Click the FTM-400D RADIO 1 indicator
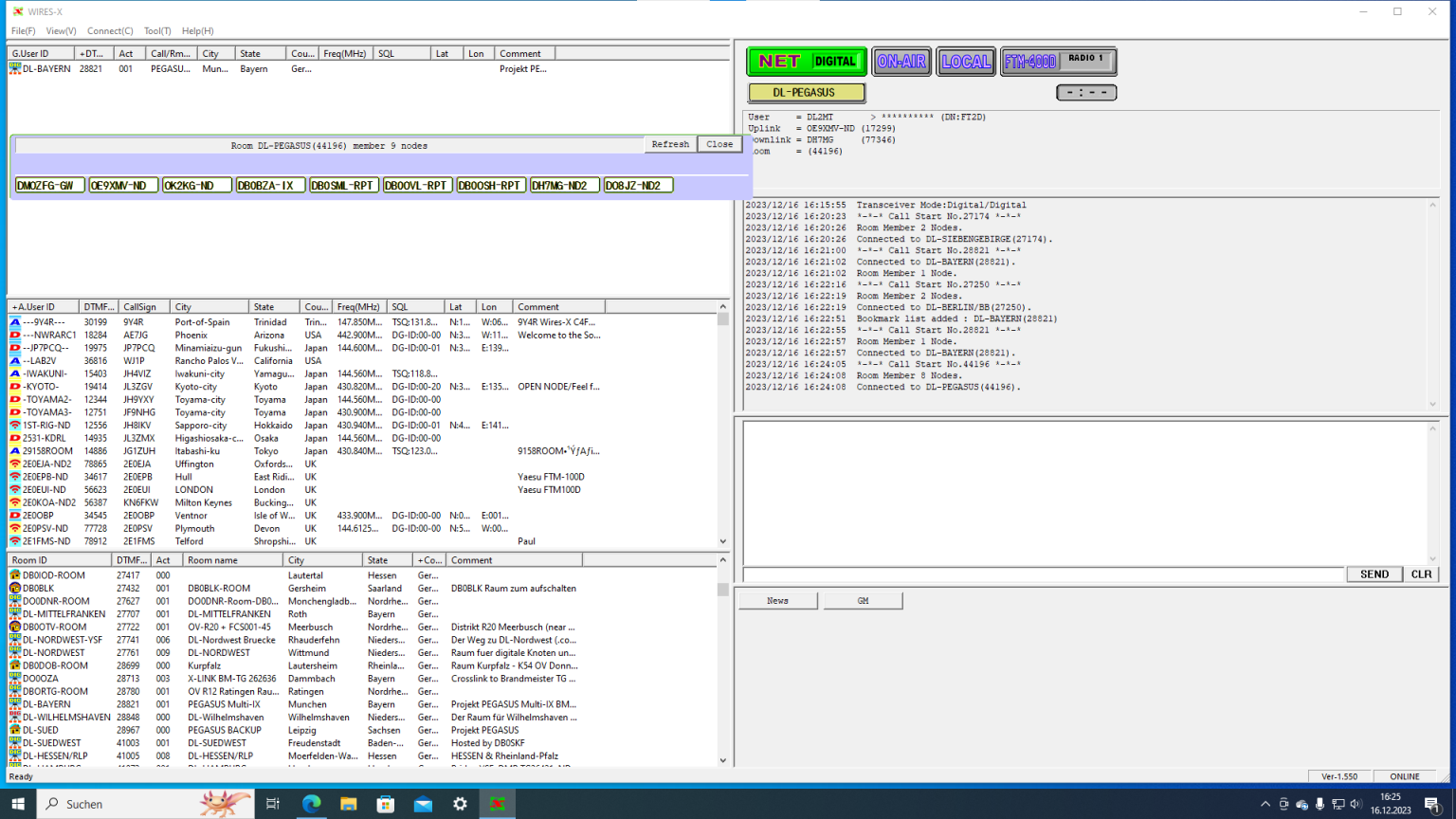The height and width of the screenshot is (819, 1456). pyautogui.click(x=1058, y=61)
